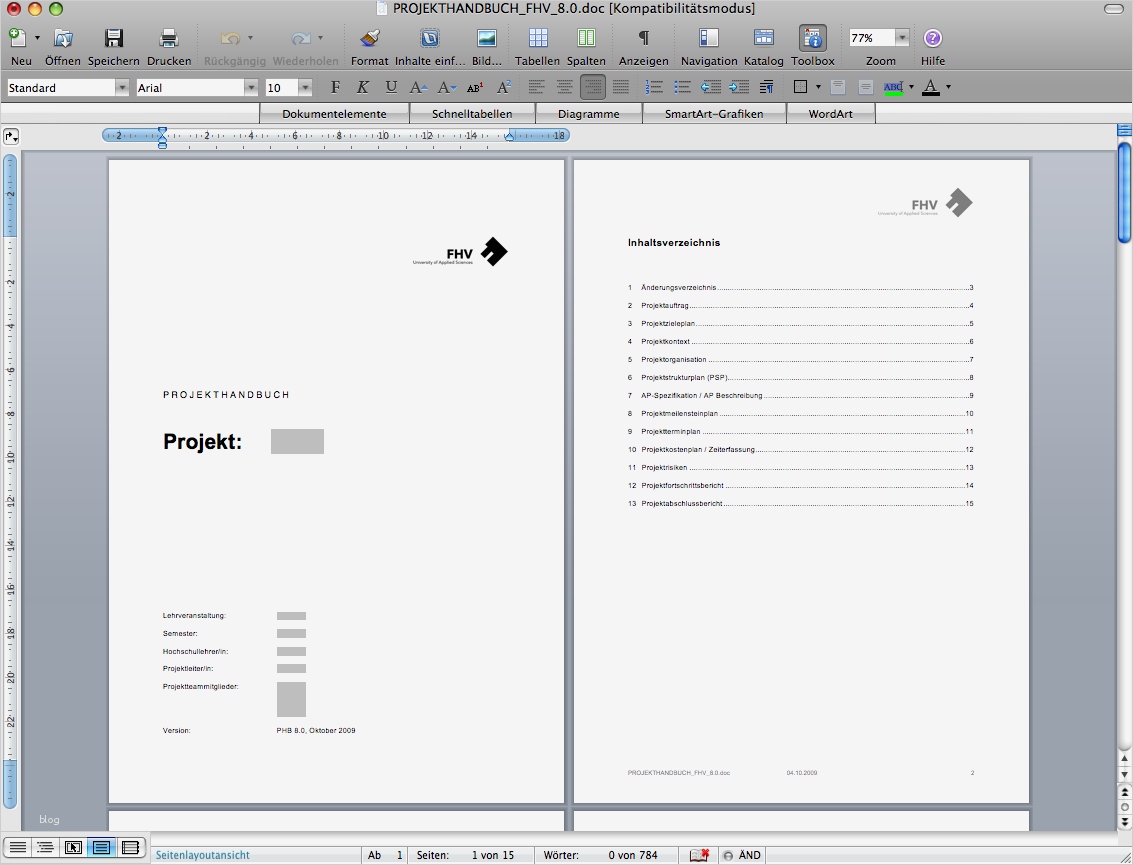The height and width of the screenshot is (865, 1133).
Task: Center align text
Action: [x=564, y=87]
